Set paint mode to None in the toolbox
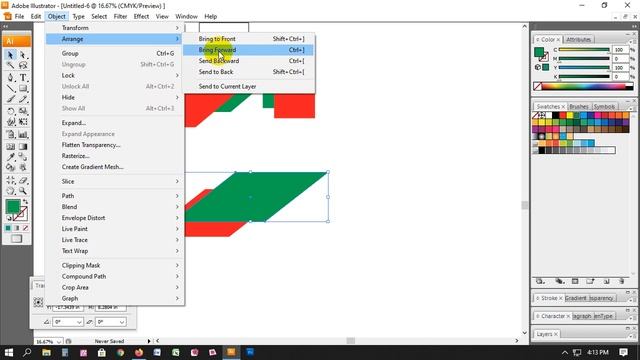Viewport: 640px width, 360px height. click(x=25, y=228)
